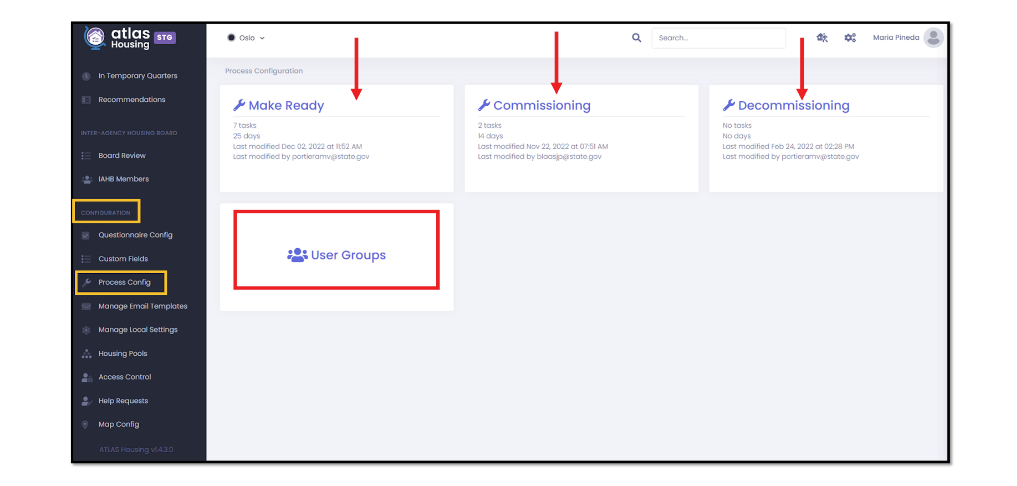Open In Temporary Quarters page
This screenshot has width=1017, height=486.
[138, 76]
